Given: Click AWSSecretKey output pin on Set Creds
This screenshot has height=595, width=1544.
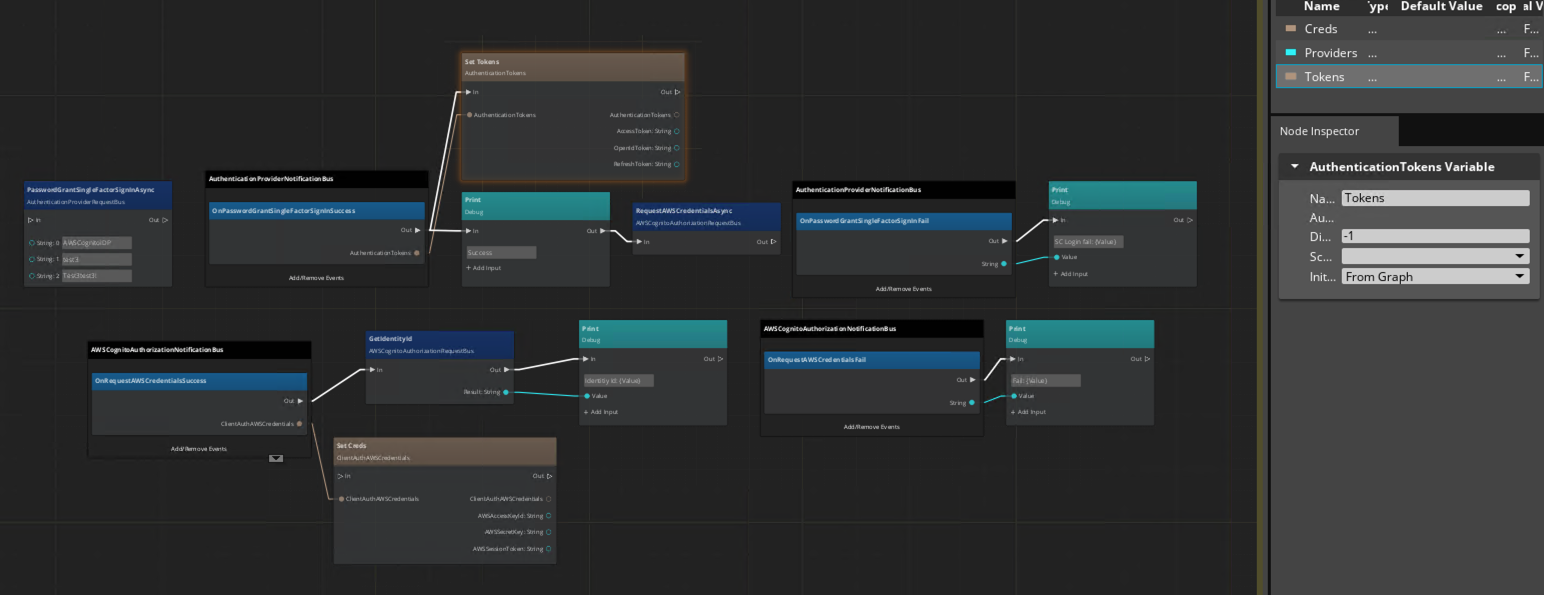Looking at the screenshot, I should (x=548, y=532).
